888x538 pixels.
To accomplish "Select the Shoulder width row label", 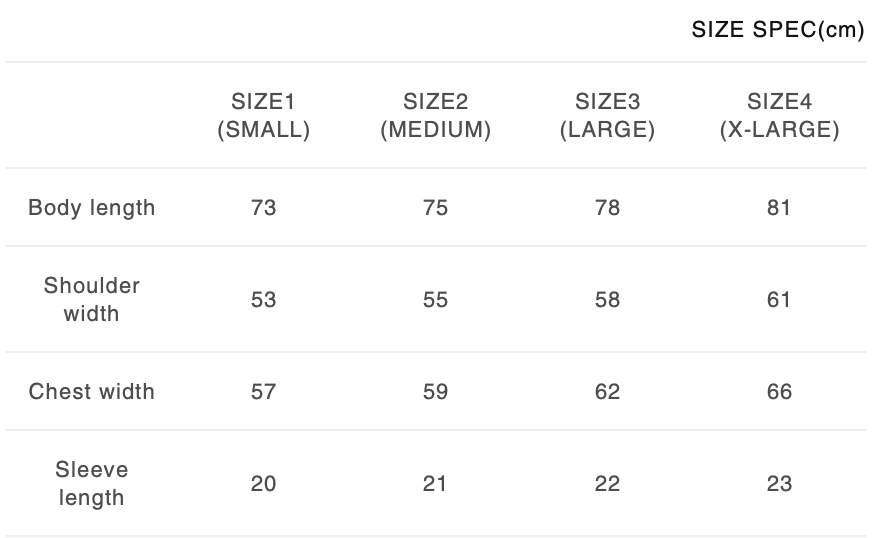I will [92, 300].
